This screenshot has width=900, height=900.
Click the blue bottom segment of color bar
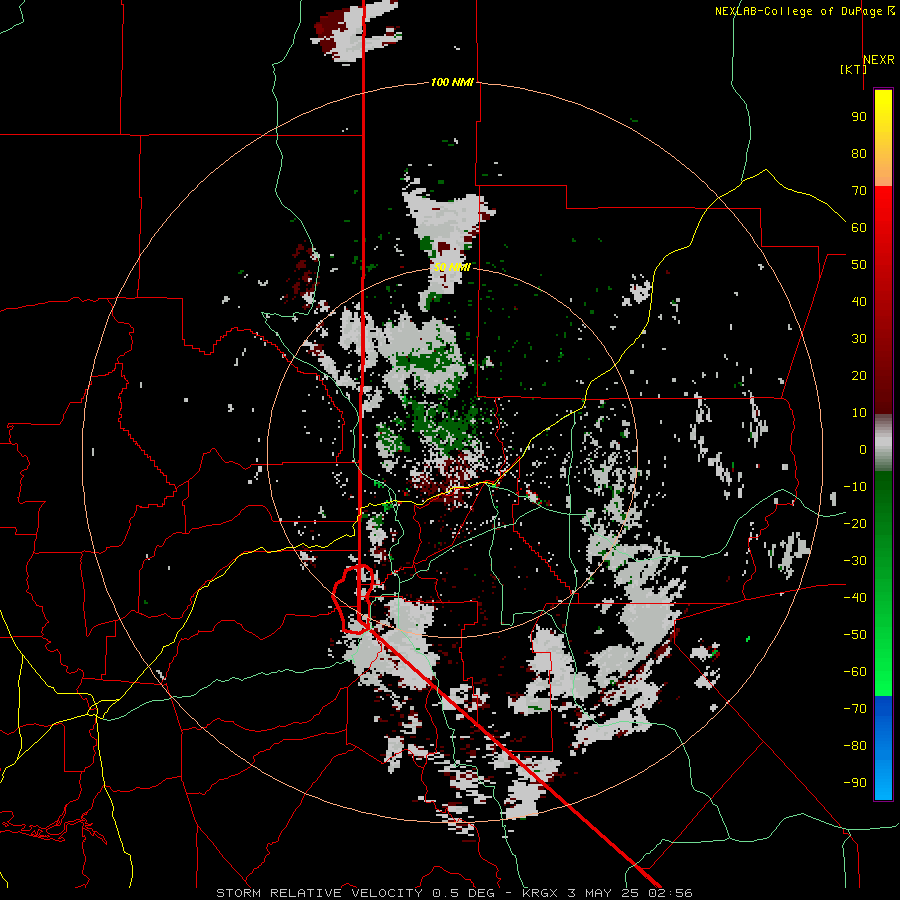pyautogui.click(x=883, y=748)
